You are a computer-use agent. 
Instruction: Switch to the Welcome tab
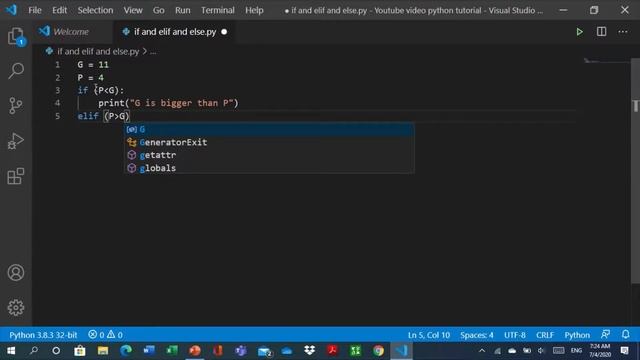pyautogui.click(x=71, y=32)
